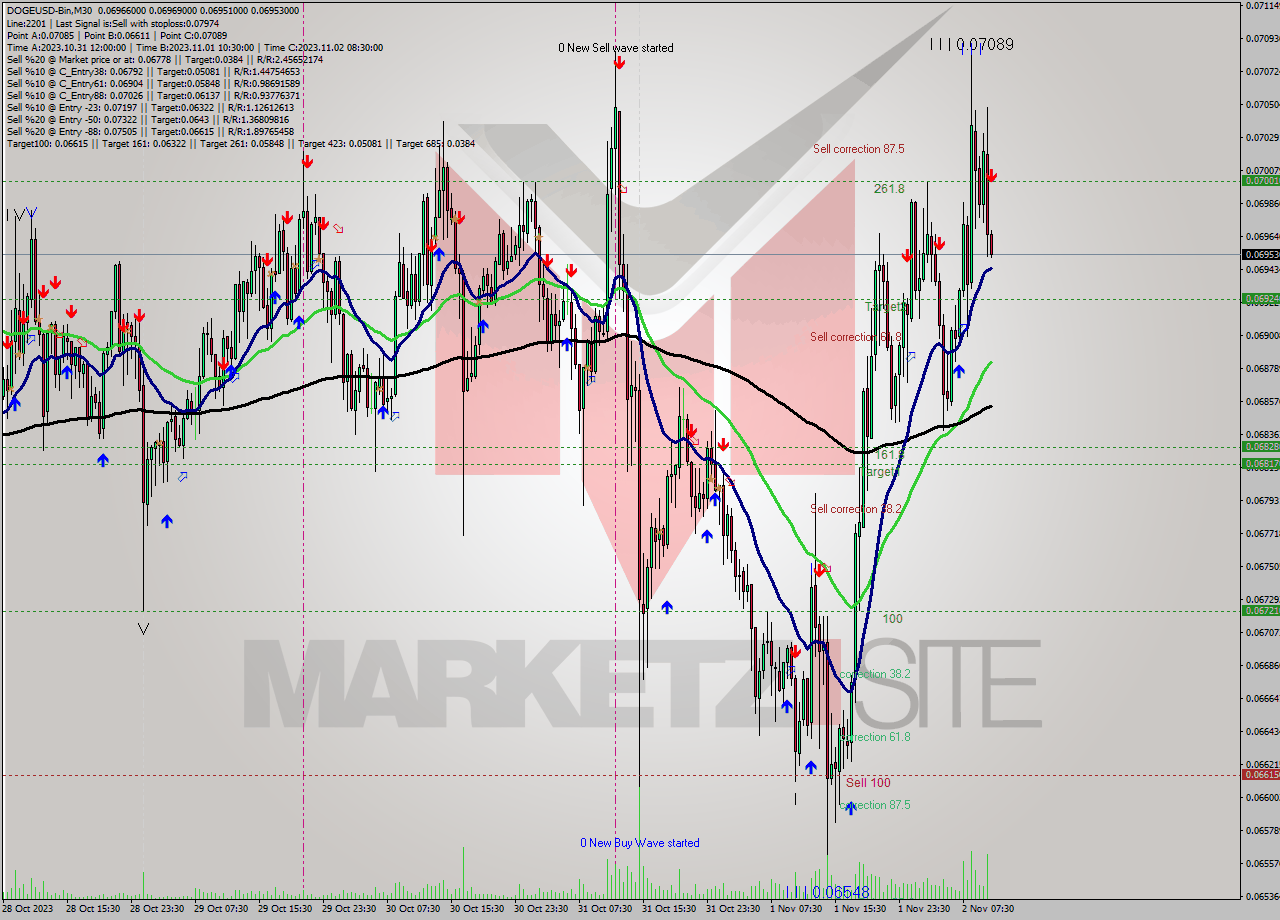The image size is (1280, 920).
Task: Click the black 0.06953 current price tag
Action: coord(1259,254)
